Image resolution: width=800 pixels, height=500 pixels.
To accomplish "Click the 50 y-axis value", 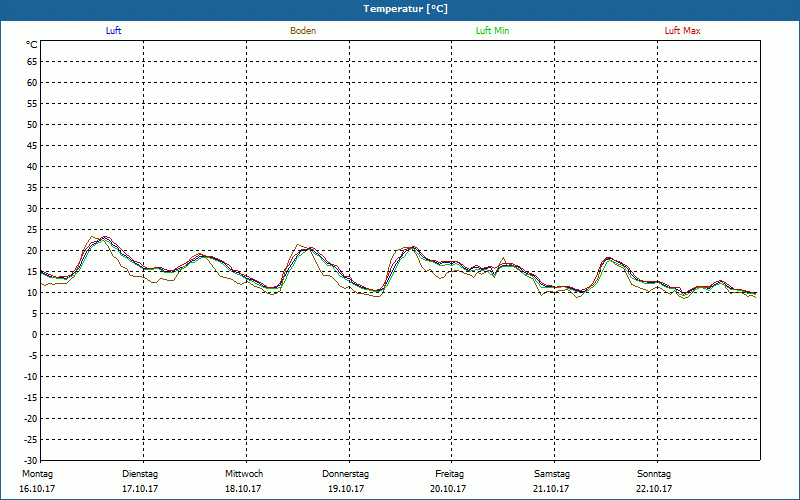I will pyautogui.click(x=32, y=124).
